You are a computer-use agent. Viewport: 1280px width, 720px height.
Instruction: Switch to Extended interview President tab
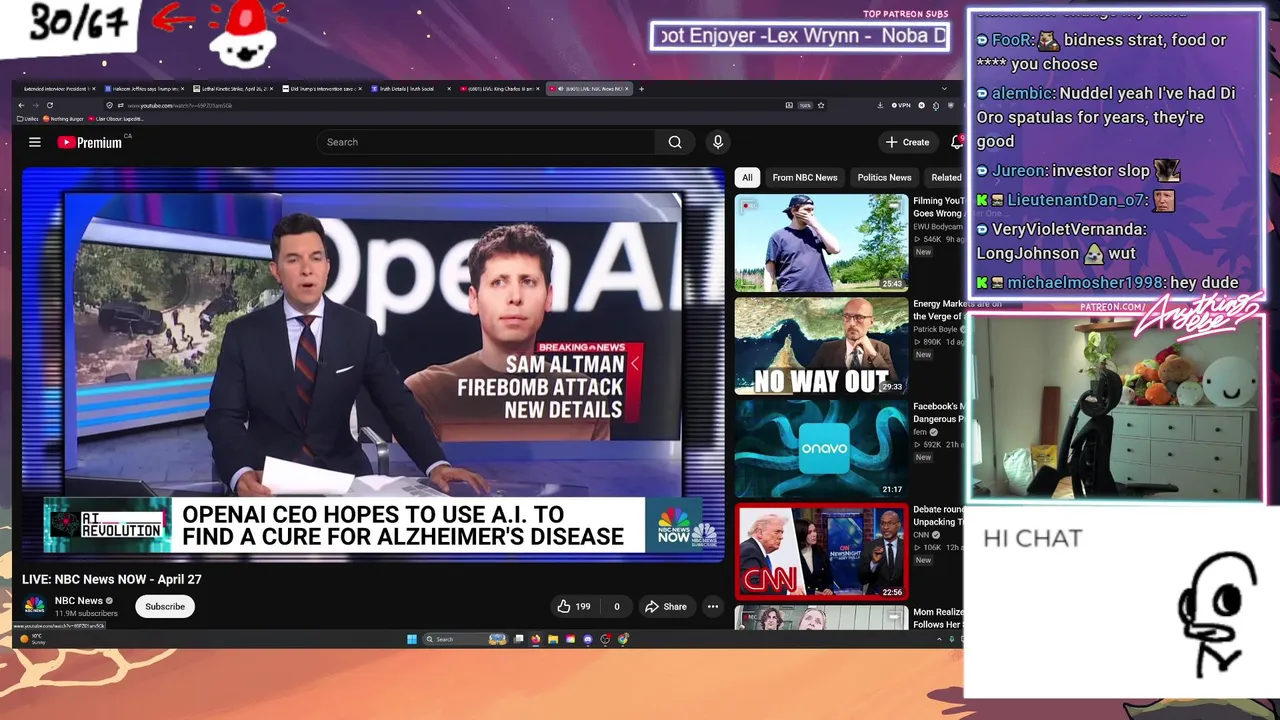[55, 89]
